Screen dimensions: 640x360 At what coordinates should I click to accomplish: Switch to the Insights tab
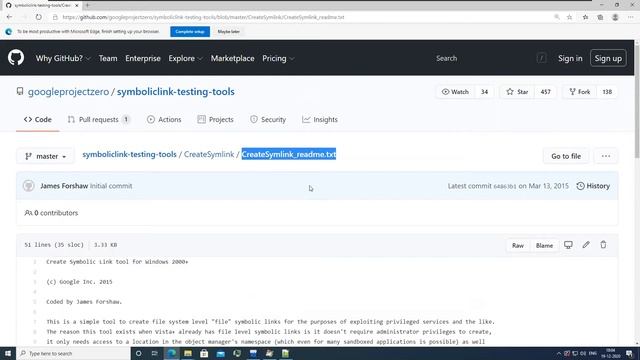[320, 120]
